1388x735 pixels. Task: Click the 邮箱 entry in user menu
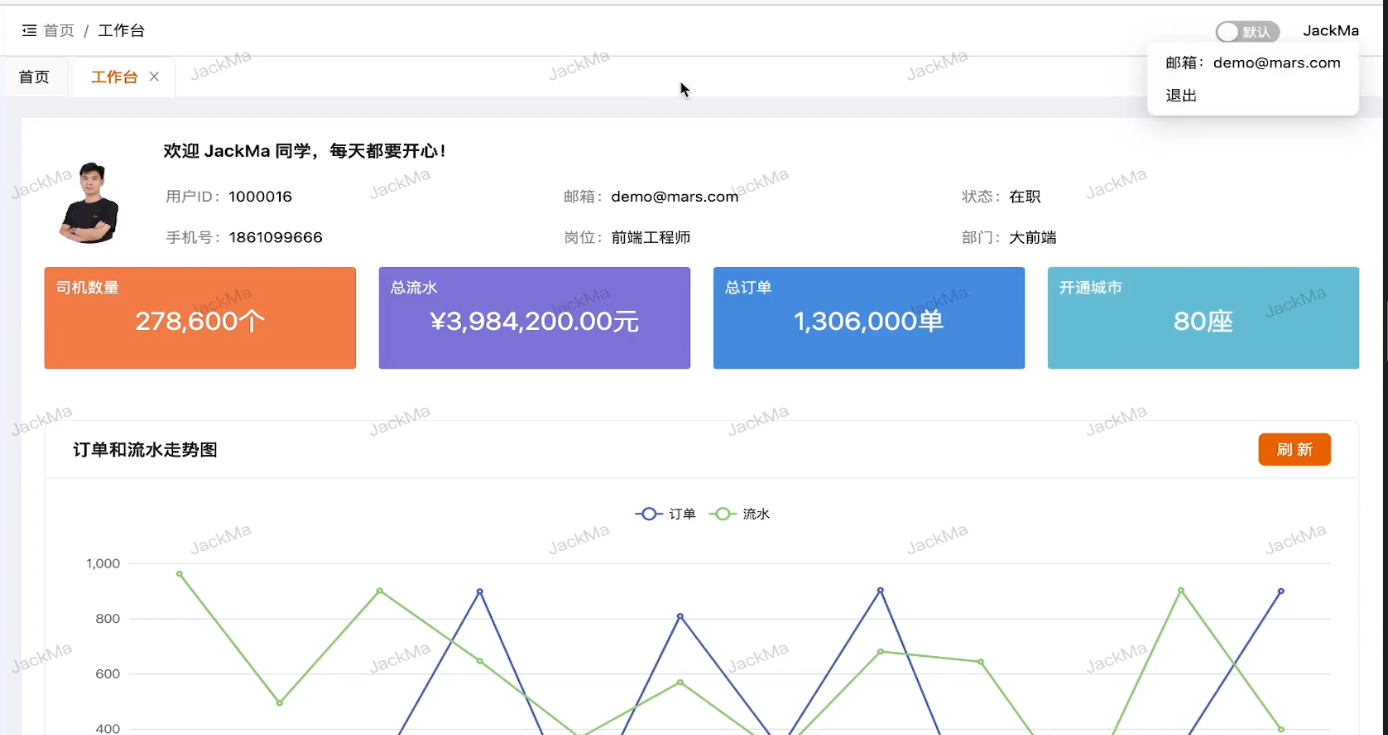point(1252,63)
